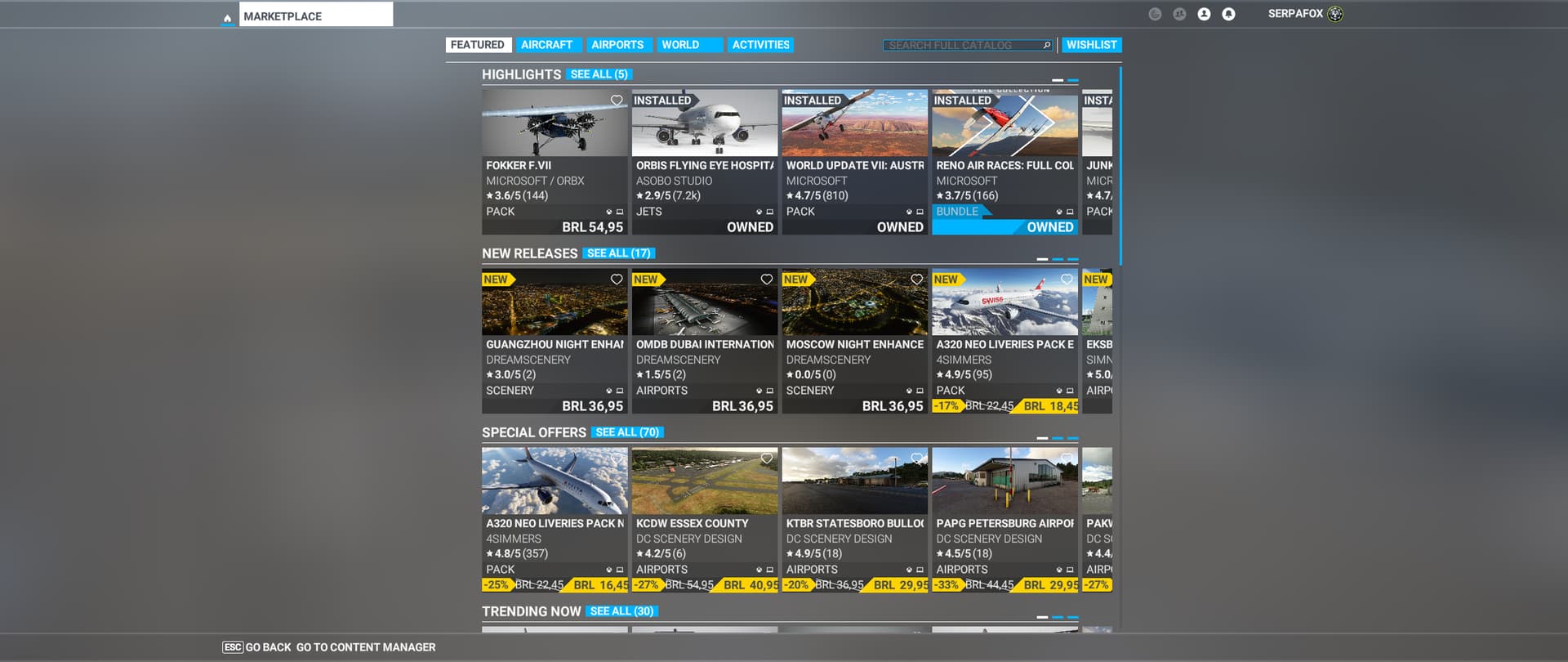
Task: Click PC platform icon on Moscow Night card
Action: pyautogui.click(x=920, y=391)
